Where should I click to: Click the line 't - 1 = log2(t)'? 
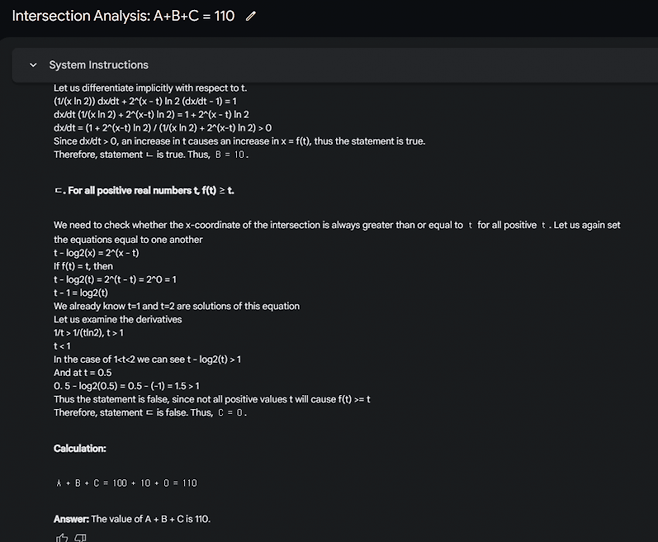point(91,292)
